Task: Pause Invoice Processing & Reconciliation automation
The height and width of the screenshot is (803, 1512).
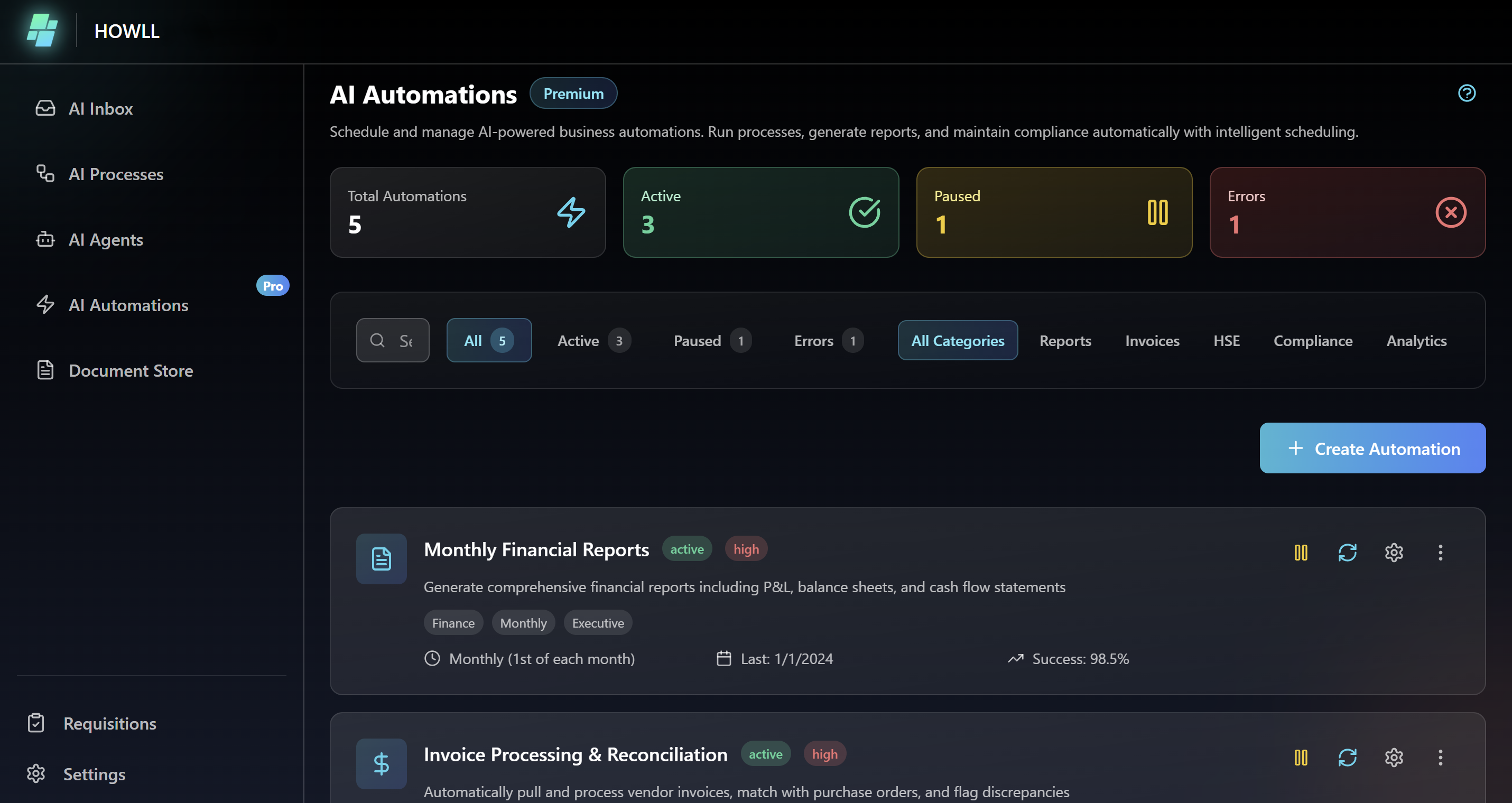Action: click(1301, 757)
